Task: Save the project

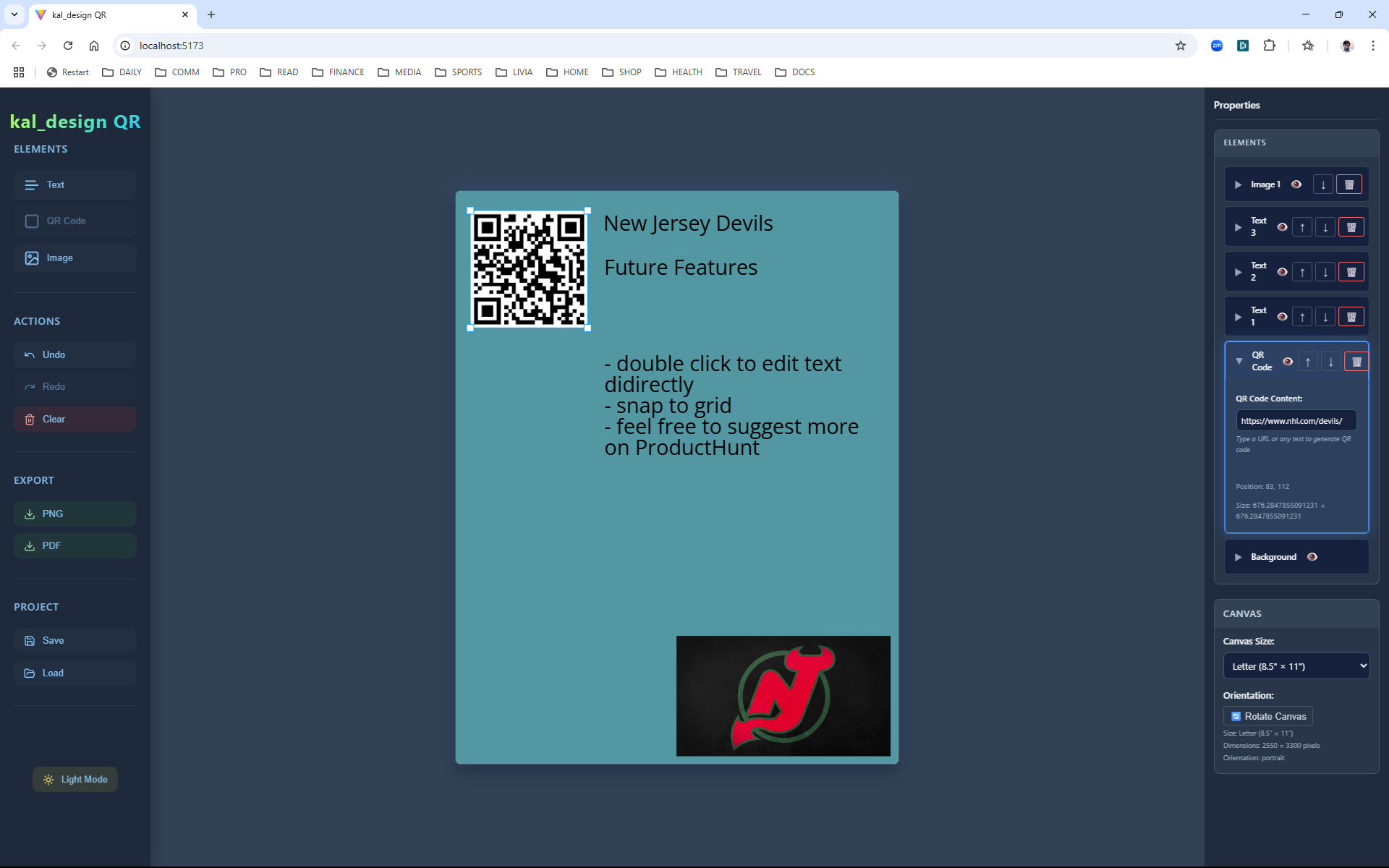Action: [75, 641]
